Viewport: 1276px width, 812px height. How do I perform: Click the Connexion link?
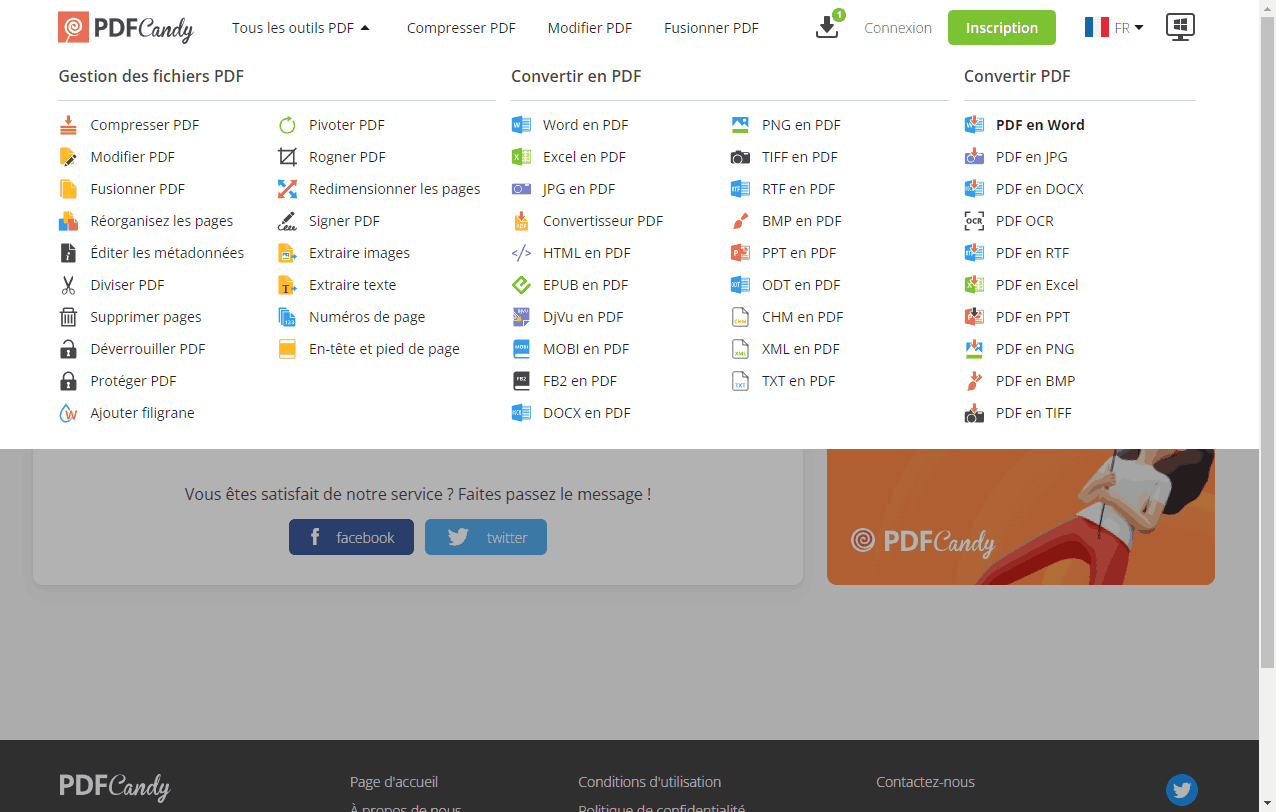898,28
